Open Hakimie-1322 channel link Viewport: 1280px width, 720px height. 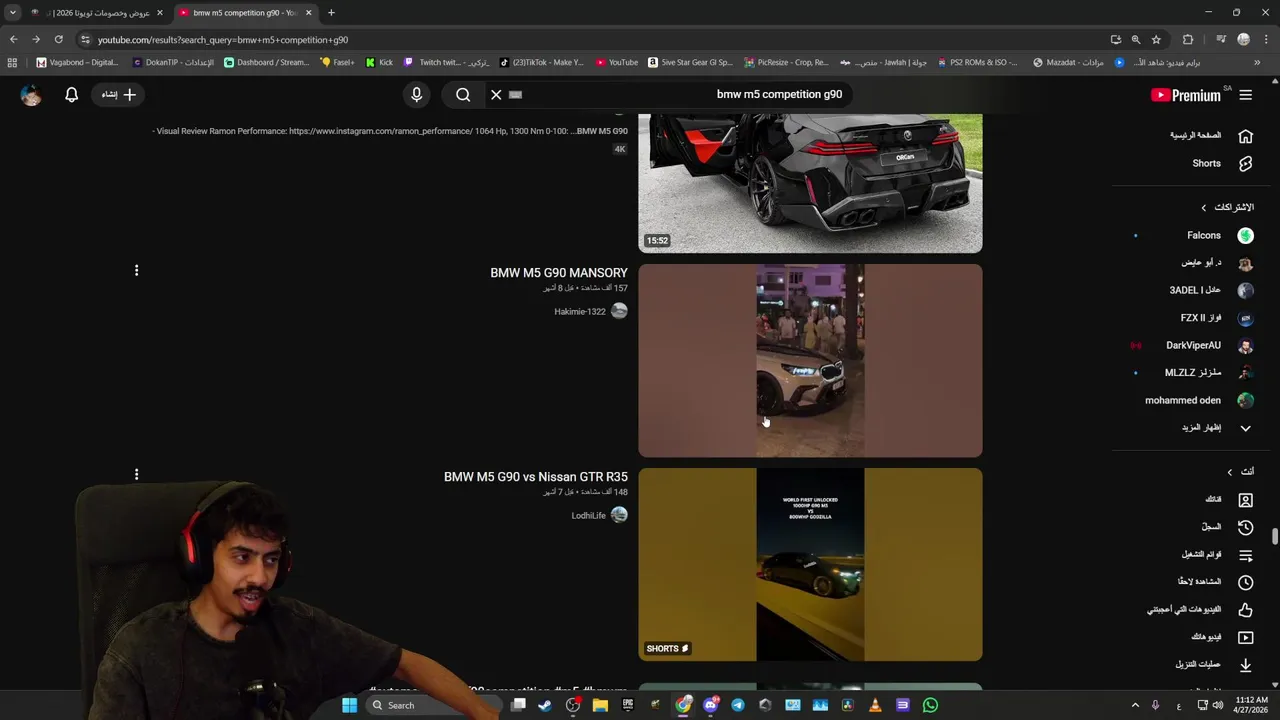tap(580, 311)
